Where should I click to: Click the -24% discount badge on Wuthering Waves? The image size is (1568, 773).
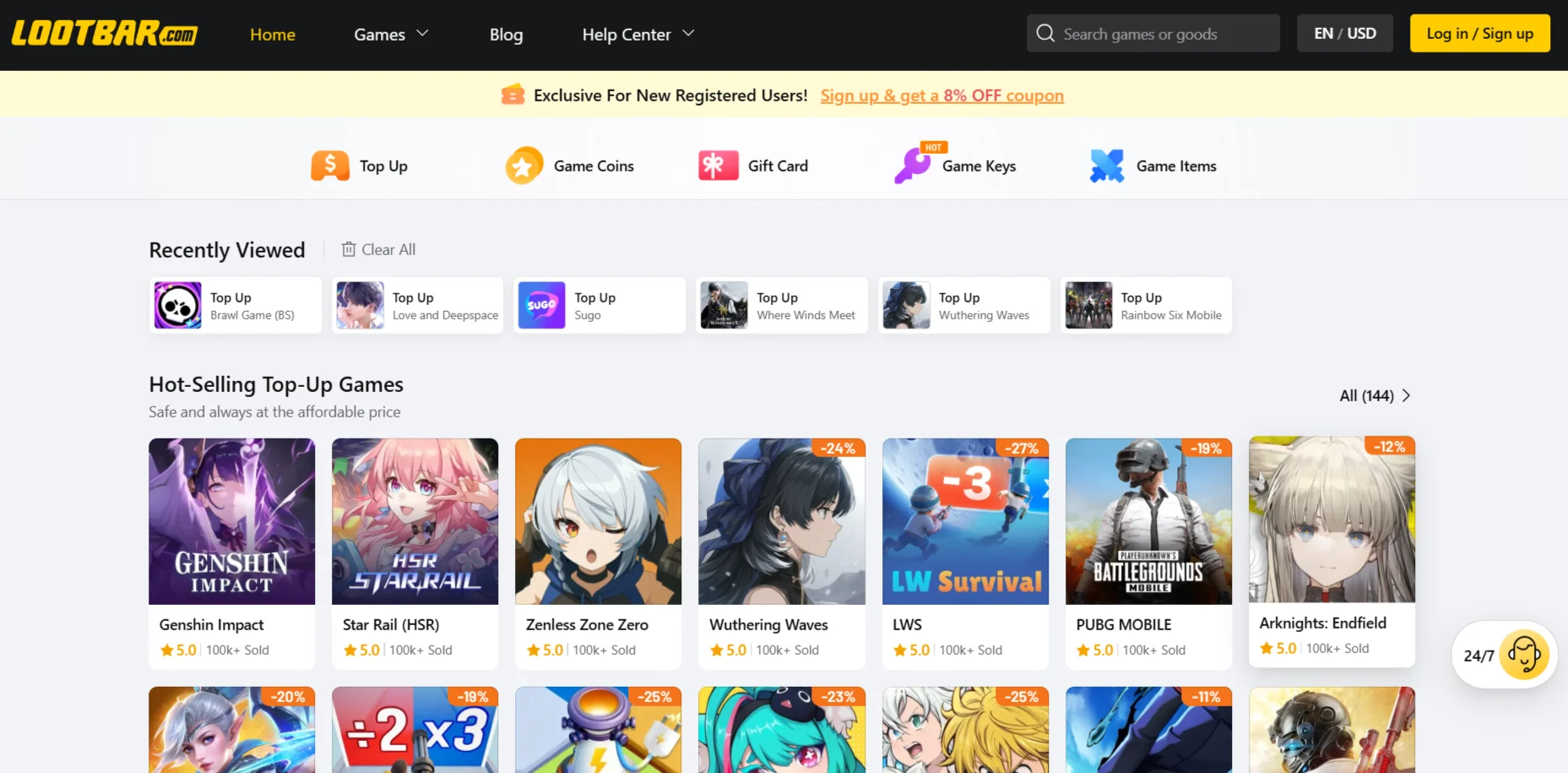pos(838,449)
